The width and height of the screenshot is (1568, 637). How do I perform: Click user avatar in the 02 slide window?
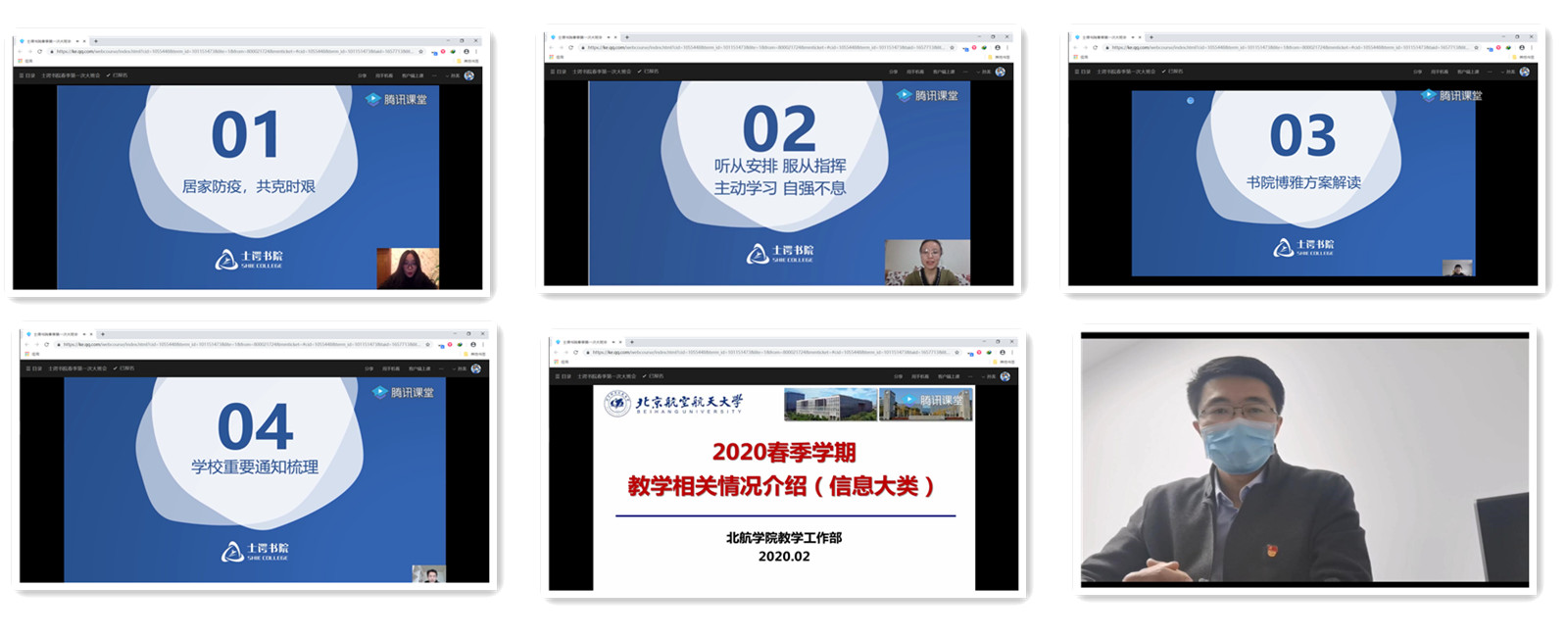pyautogui.click(x=1000, y=72)
